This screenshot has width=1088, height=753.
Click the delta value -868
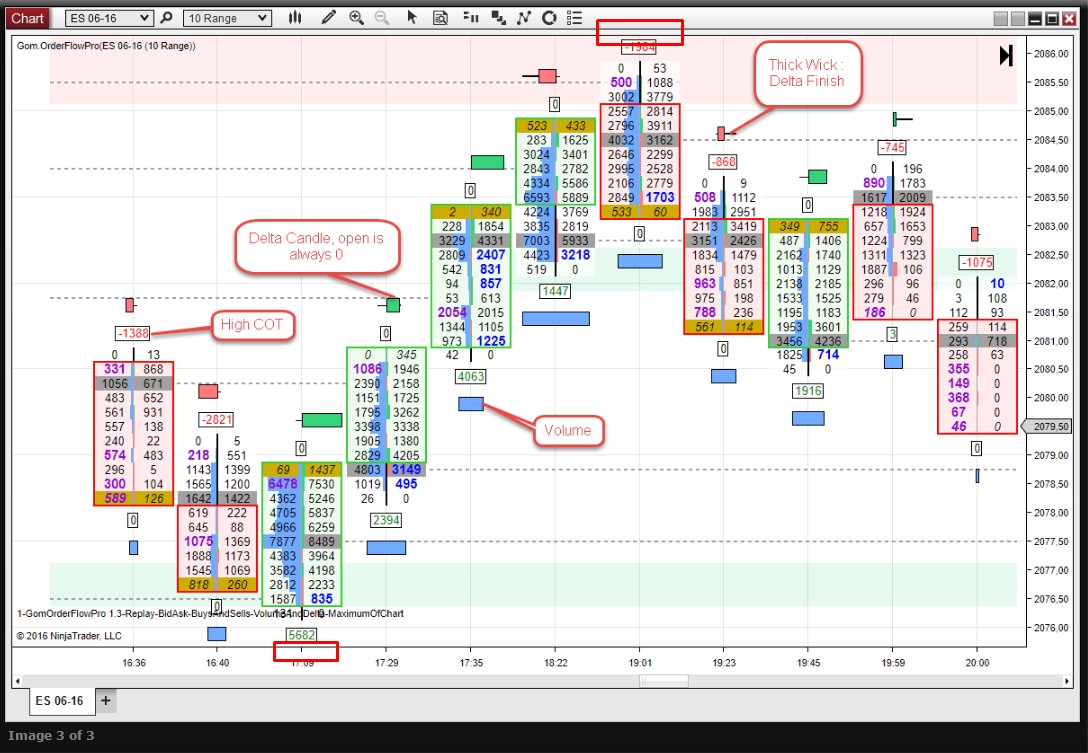723,162
